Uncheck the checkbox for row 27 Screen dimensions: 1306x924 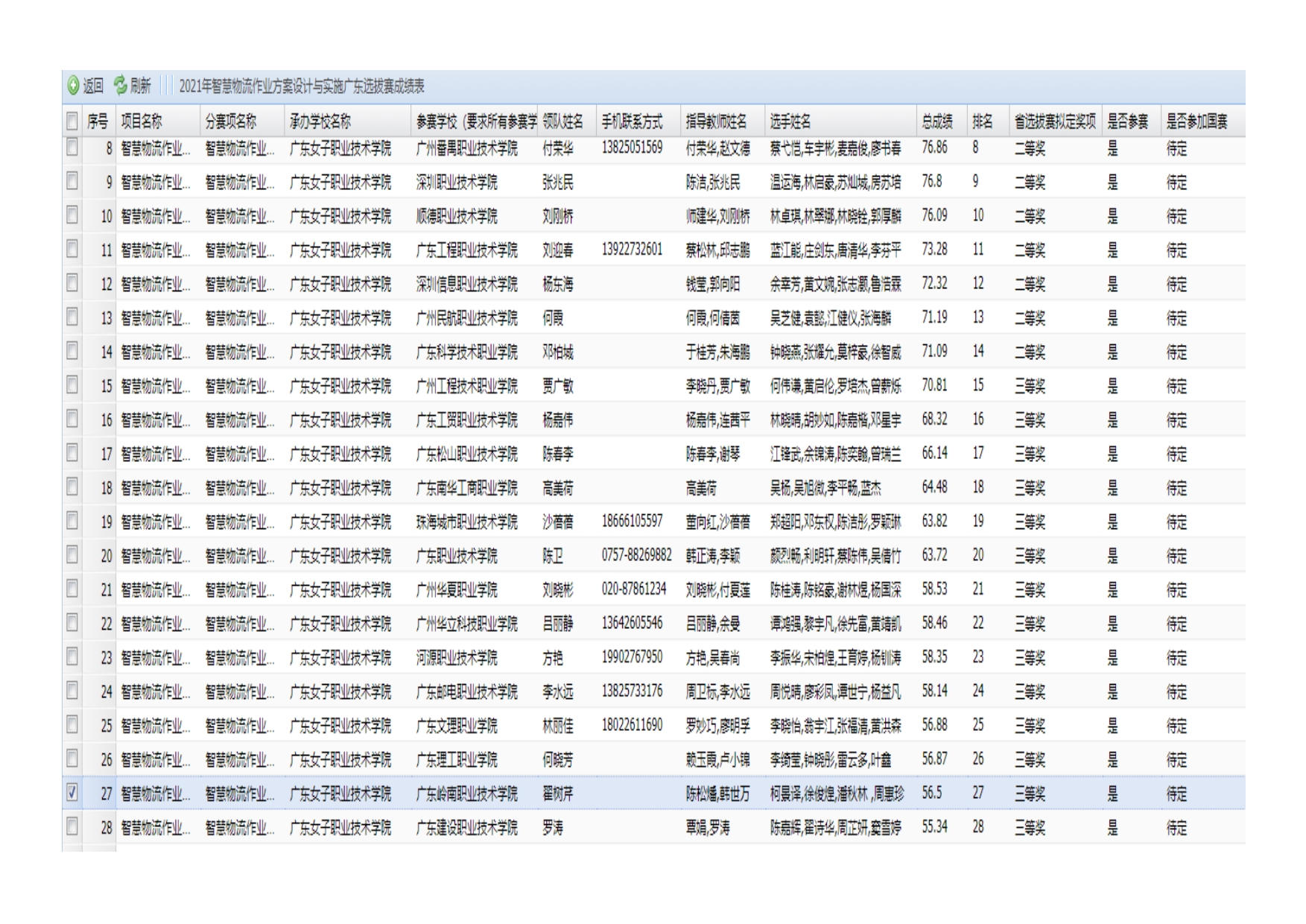tap(72, 793)
